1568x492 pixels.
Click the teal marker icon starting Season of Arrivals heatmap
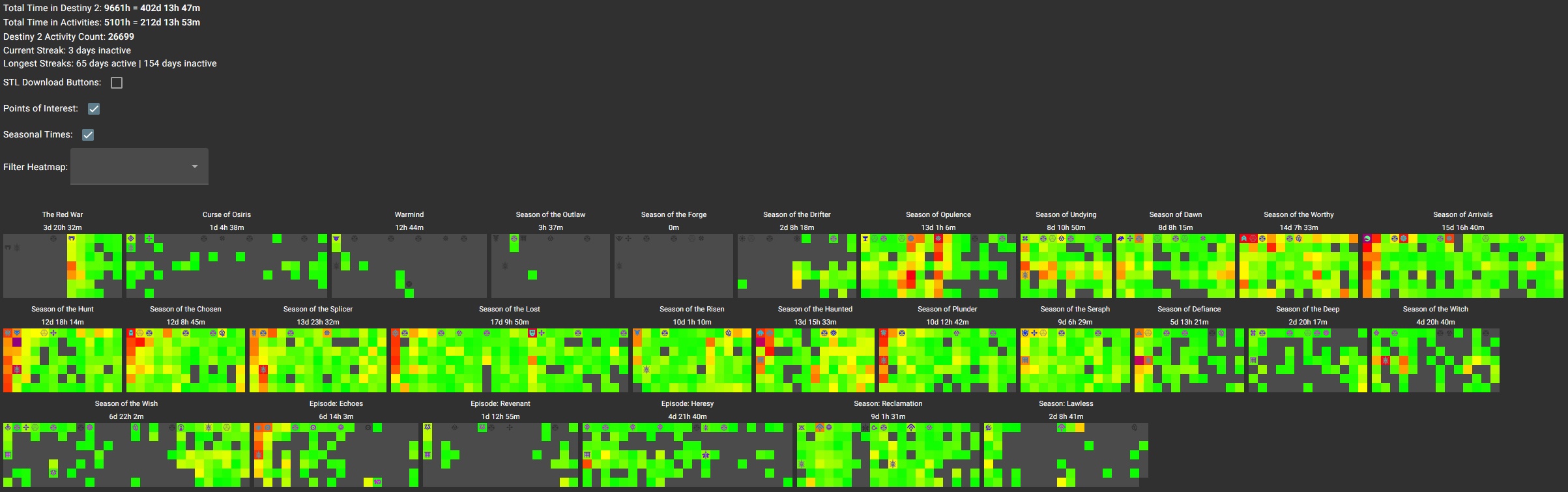pyautogui.click(x=1367, y=239)
